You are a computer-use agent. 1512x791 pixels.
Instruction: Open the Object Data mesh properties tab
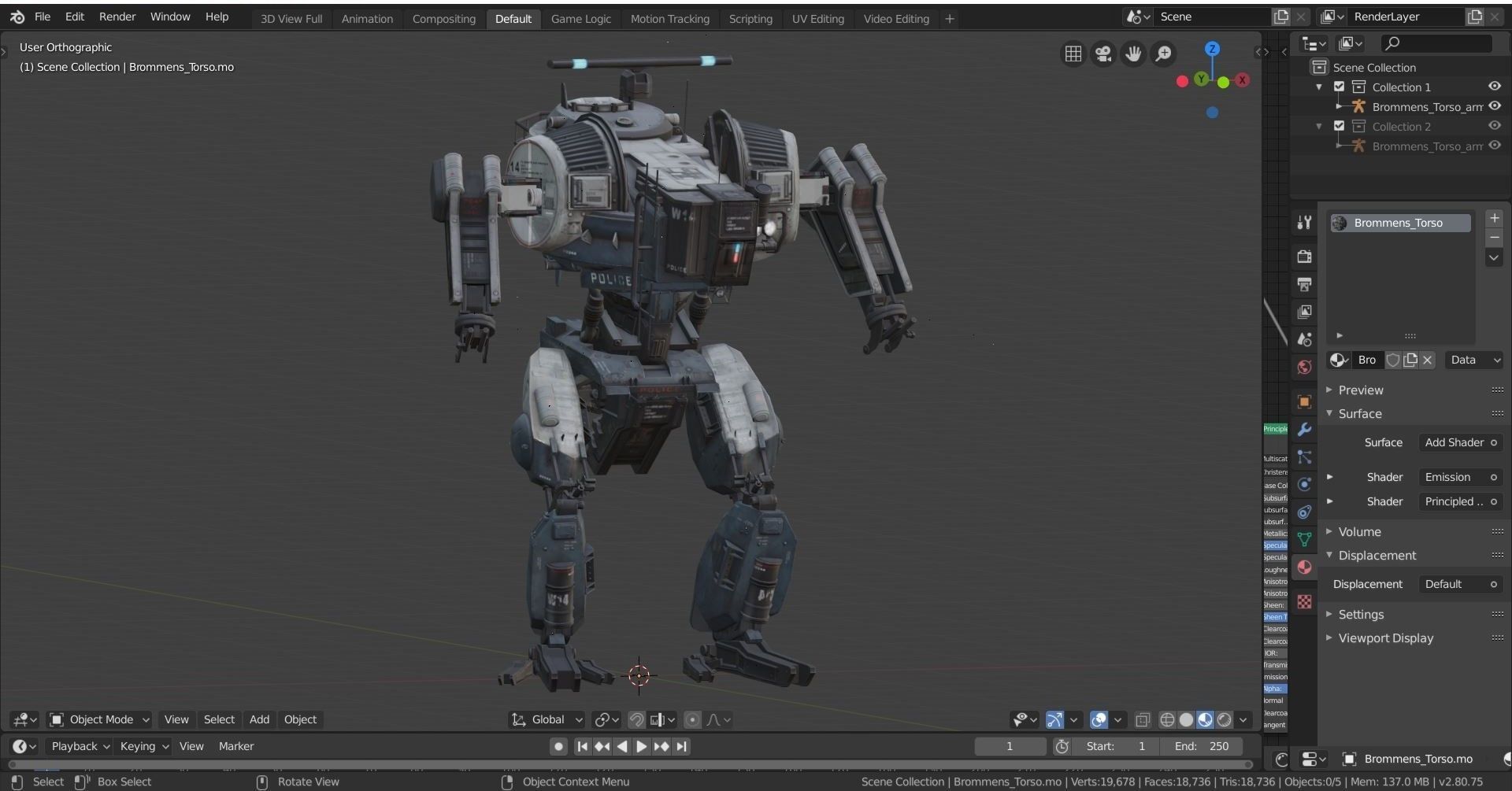click(x=1304, y=539)
